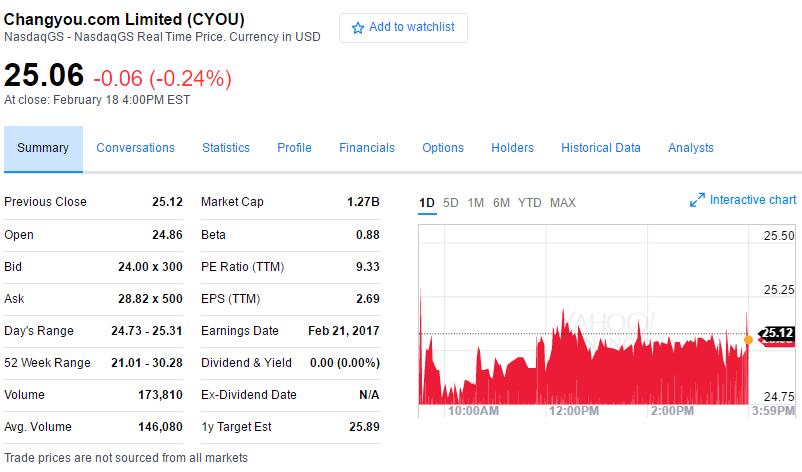The image size is (802, 472).
Task: Click the 12:00PM time label on chart
Action: tap(574, 411)
